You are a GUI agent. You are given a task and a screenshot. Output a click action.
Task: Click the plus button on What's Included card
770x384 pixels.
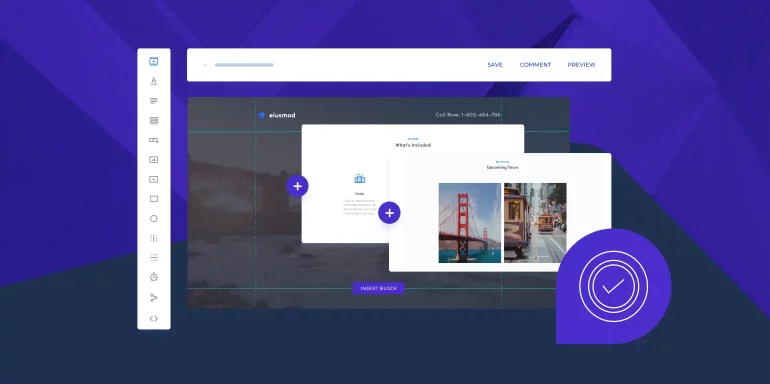coord(297,186)
